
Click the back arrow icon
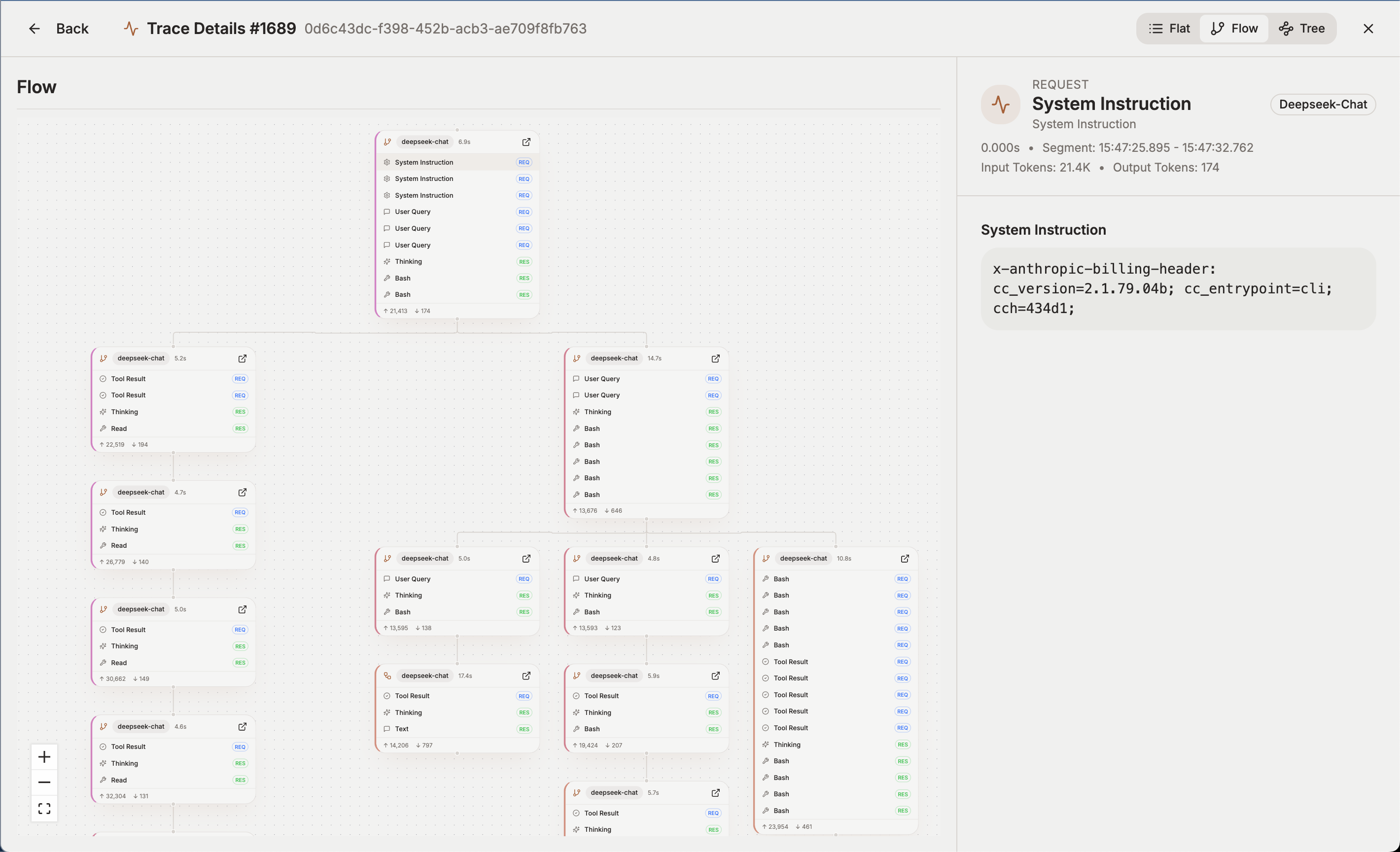35,29
